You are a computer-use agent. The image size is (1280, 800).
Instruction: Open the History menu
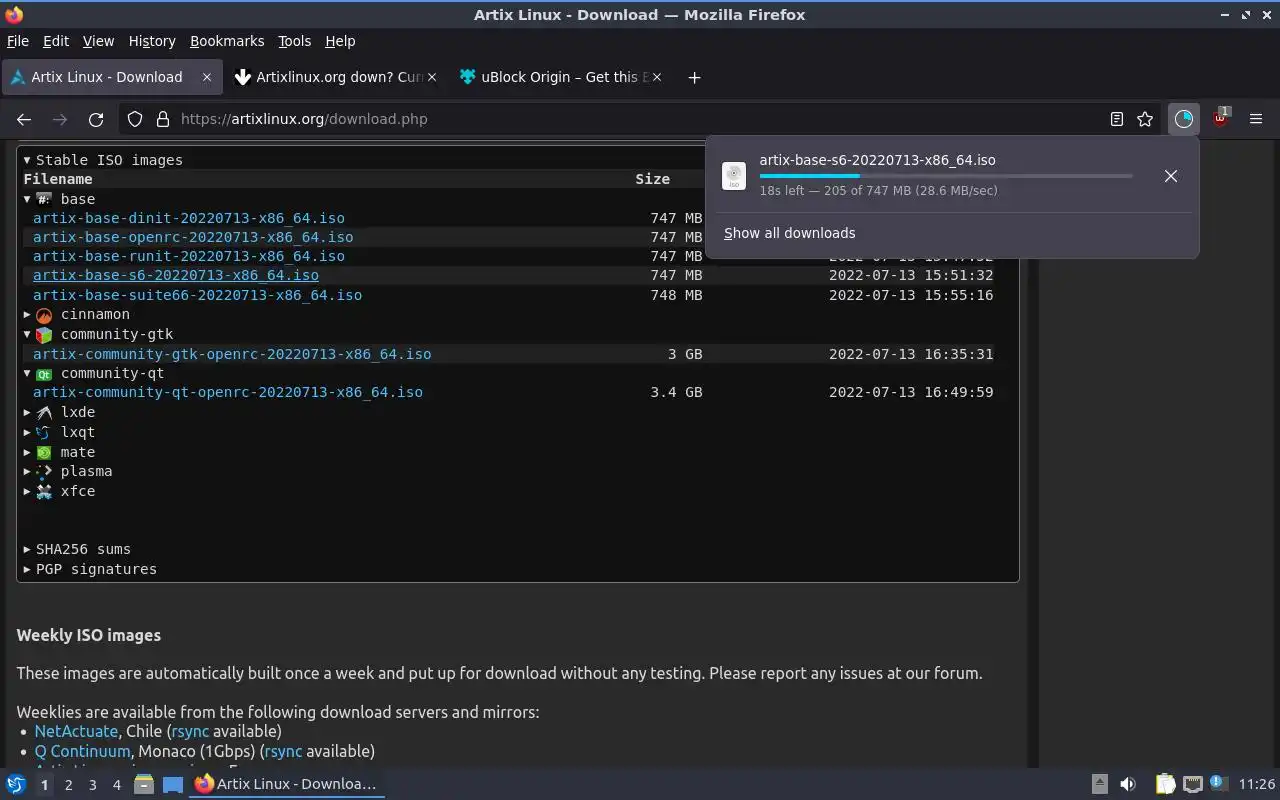152,41
